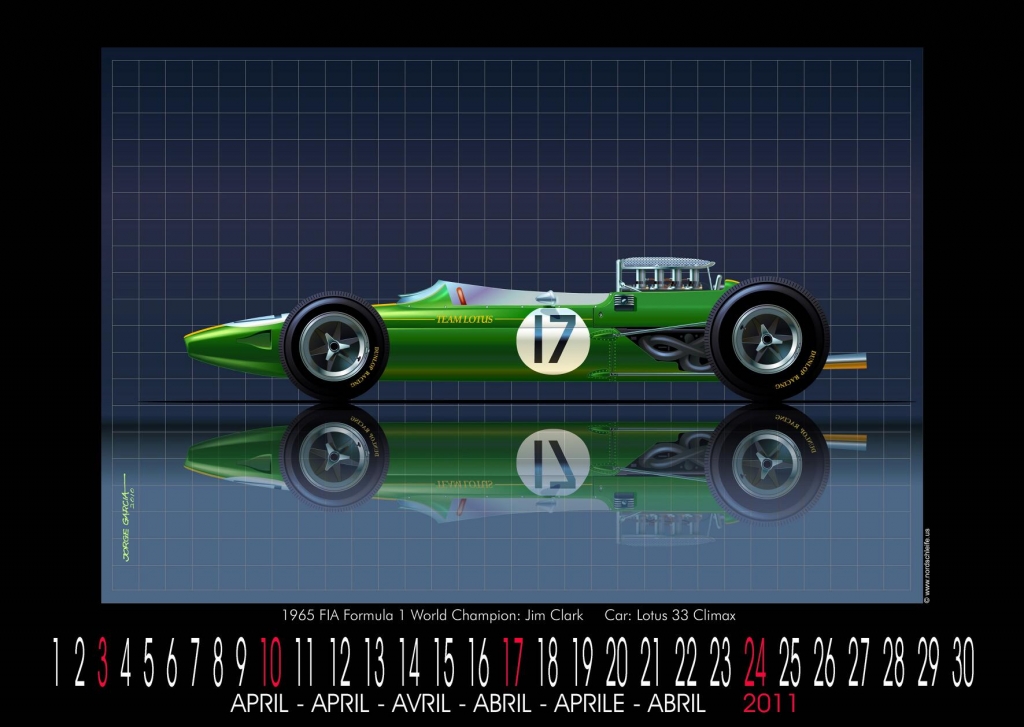Click the 'Car: Lotus 33 Climax' caption
This screenshot has height=727, width=1024.
coord(670,615)
